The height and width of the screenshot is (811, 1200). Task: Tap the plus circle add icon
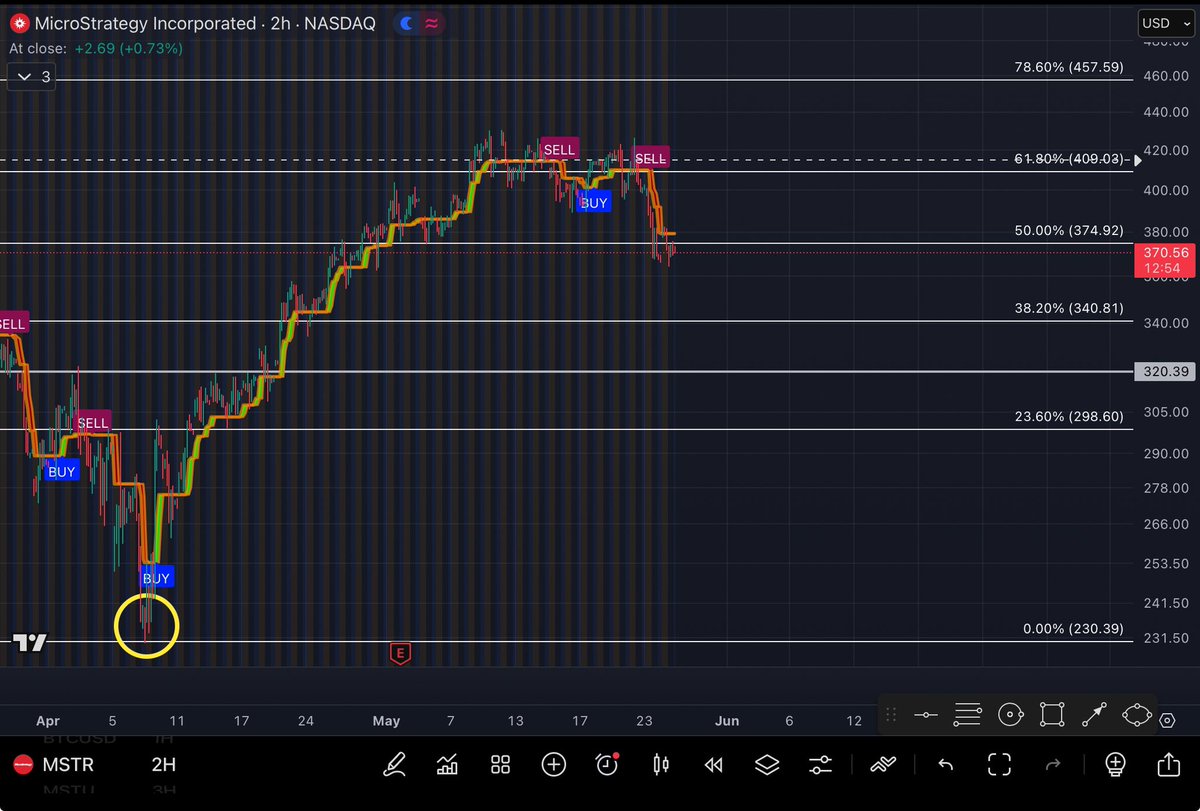553,765
